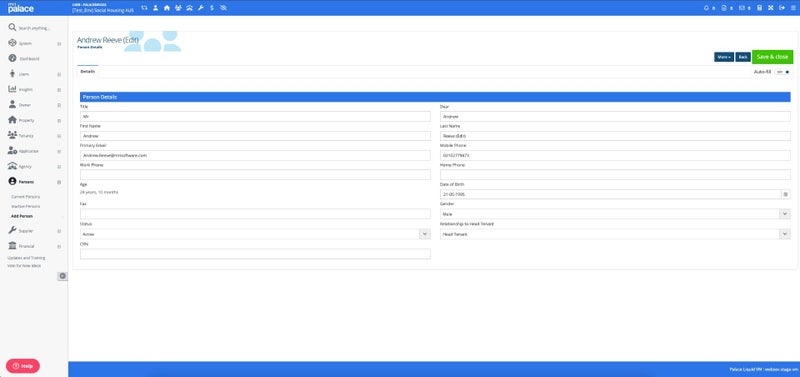Screen dimensions: 800x377
Task: Click the fullscreen expand icon
Action: [771, 8]
